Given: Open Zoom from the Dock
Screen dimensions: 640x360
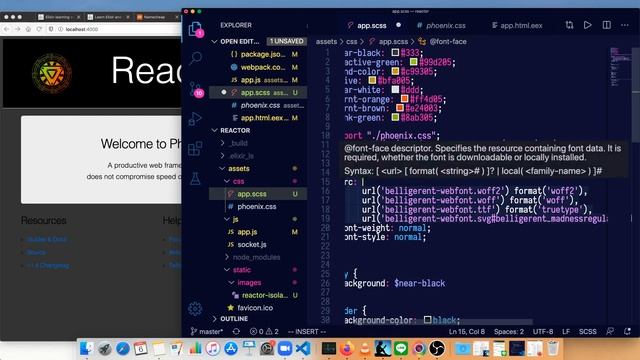Looking at the screenshot, I should (x=285, y=349).
